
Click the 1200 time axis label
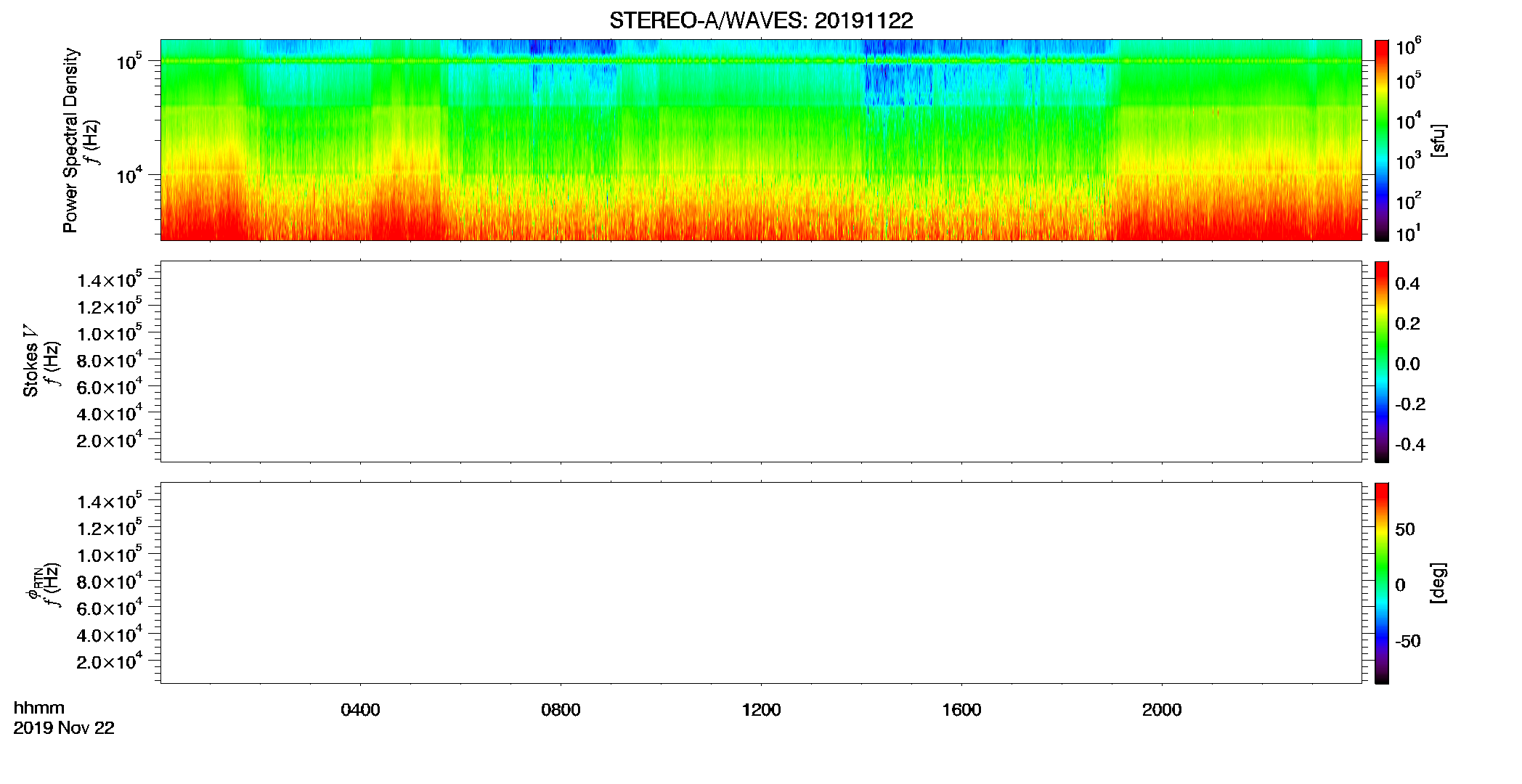[761, 710]
